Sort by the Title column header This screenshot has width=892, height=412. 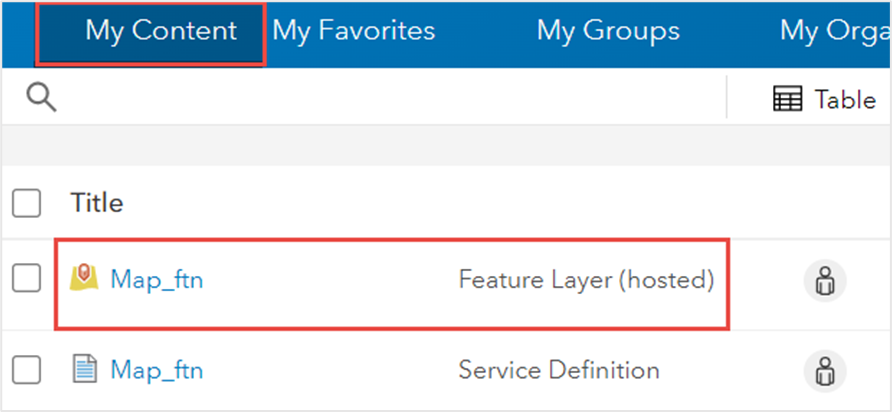97,204
